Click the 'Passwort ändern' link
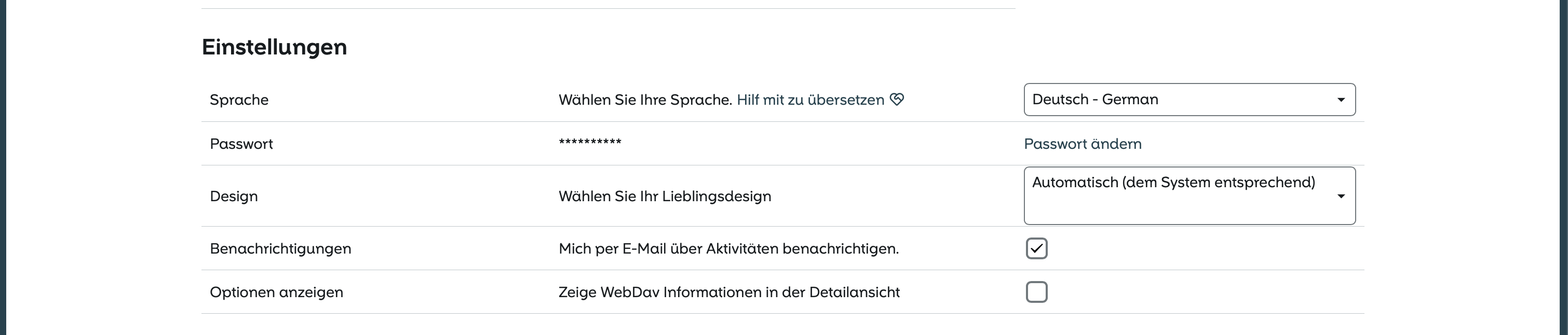1568x335 pixels. click(x=1082, y=144)
